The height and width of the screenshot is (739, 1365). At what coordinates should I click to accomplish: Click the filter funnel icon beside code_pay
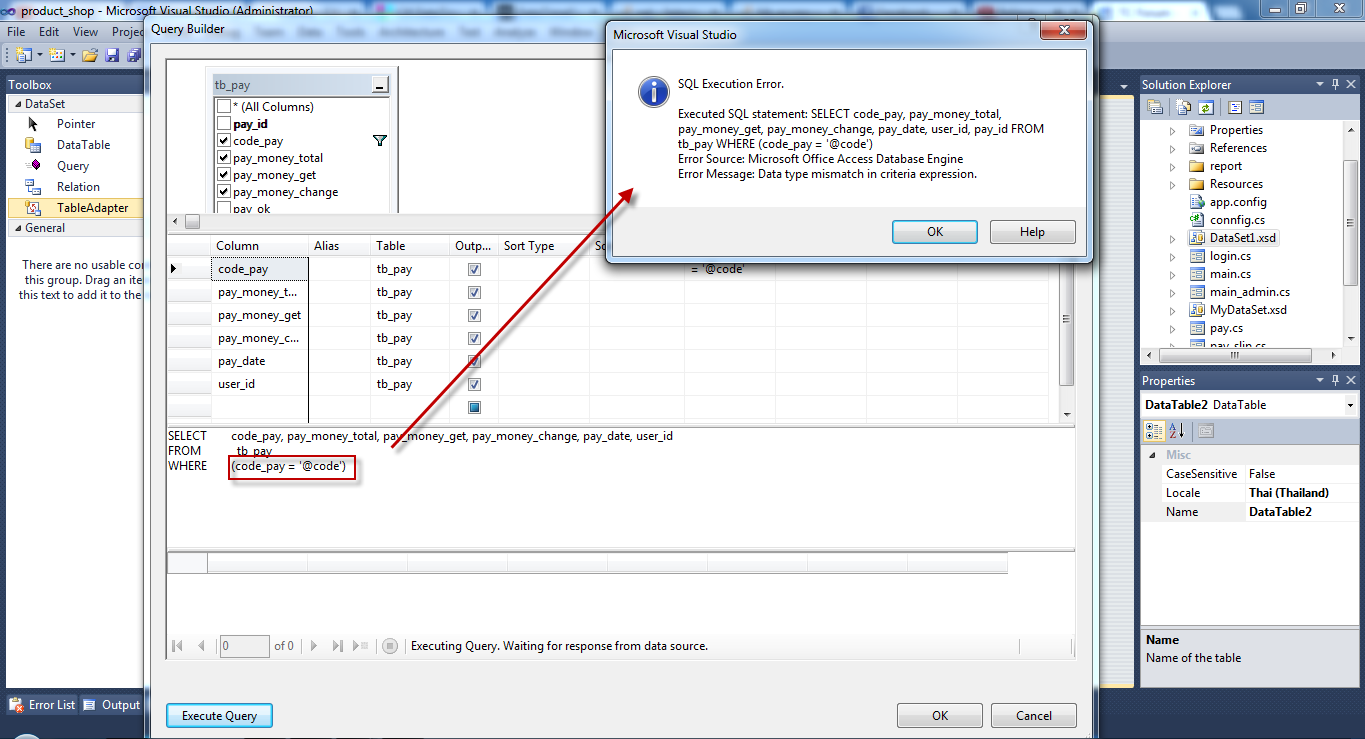(x=380, y=141)
